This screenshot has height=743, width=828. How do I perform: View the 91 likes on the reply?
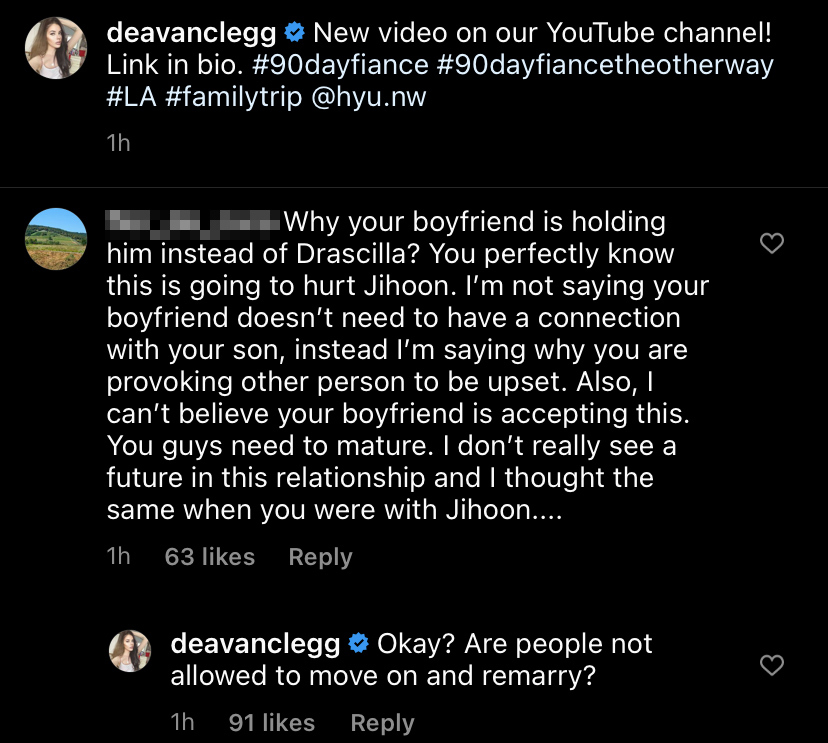(271, 722)
